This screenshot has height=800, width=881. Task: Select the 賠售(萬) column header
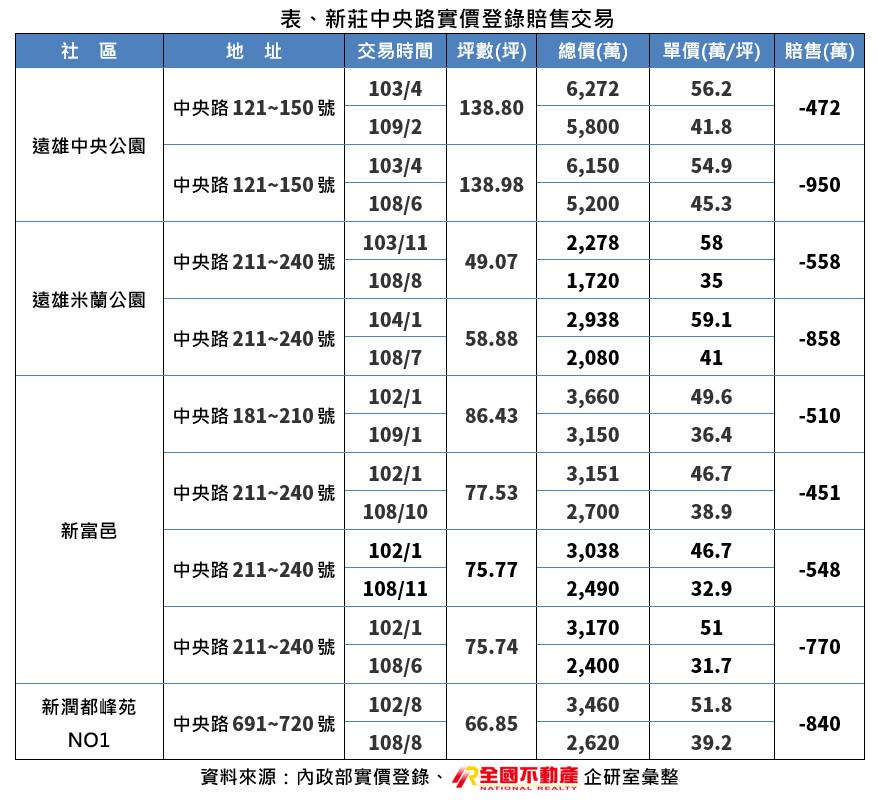pyautogui.click(x=819, y=51)
